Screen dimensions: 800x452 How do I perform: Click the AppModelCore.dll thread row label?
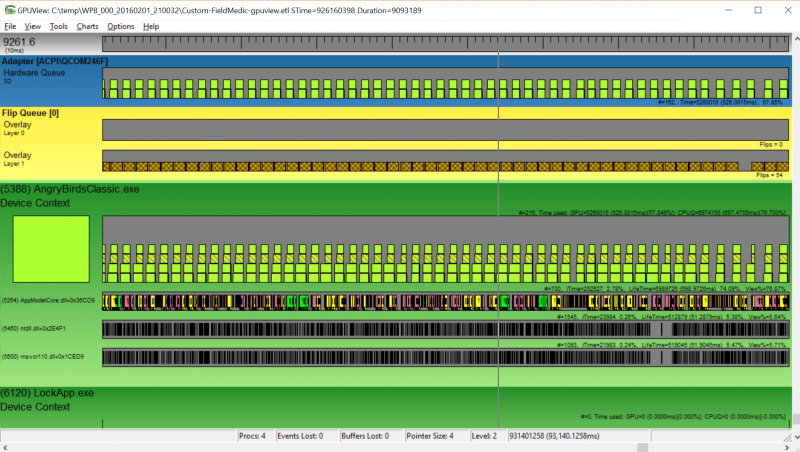[x=48, y=300]
